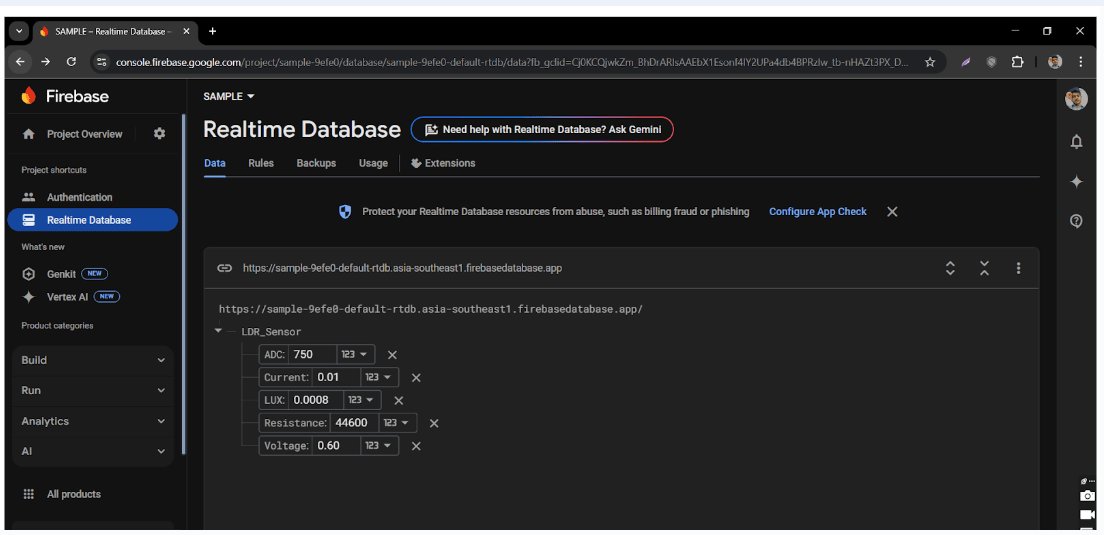Collapse the LDR_Sensor tree node
Viewport: 1104px width, 535px height.
[x=219, y=331]
